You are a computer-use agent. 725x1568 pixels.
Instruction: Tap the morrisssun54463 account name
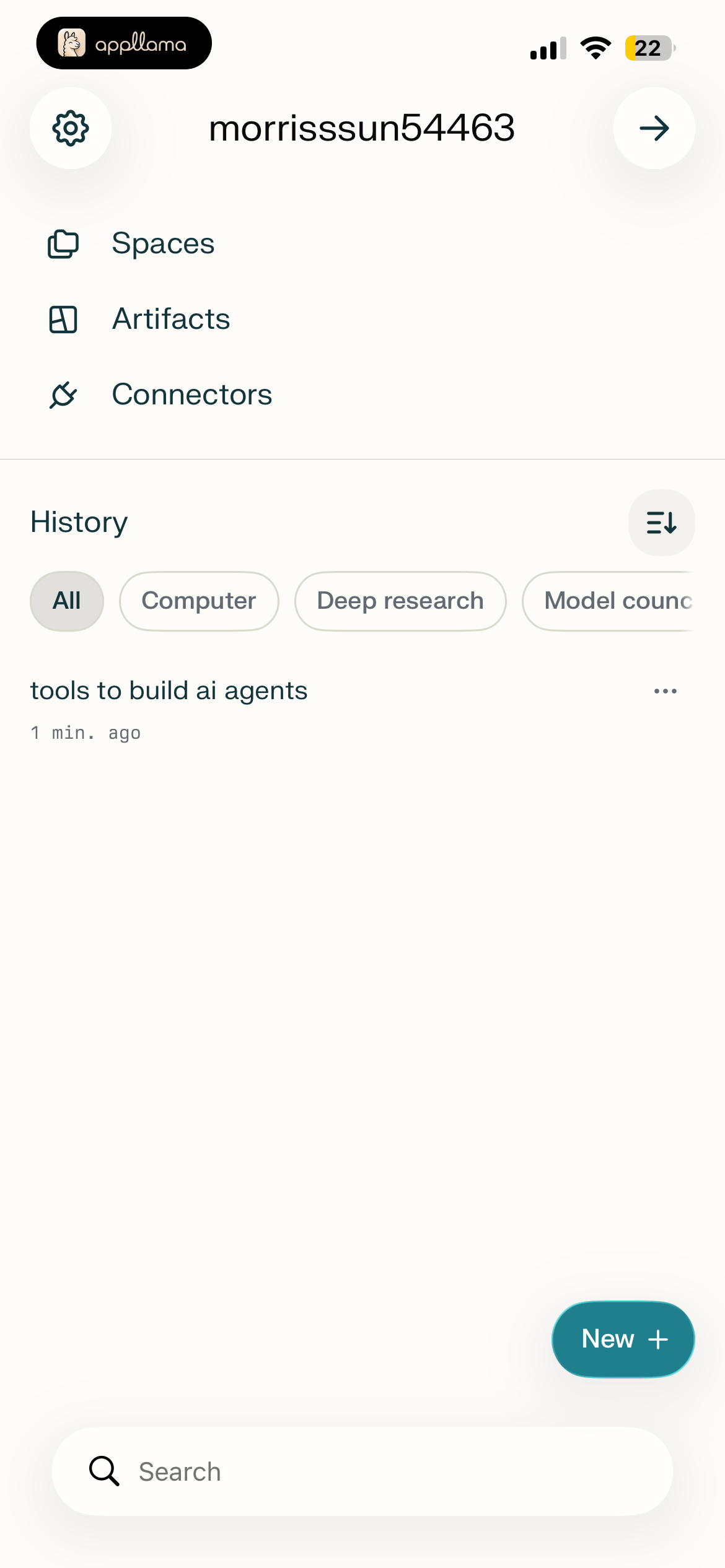click(362, 128)
